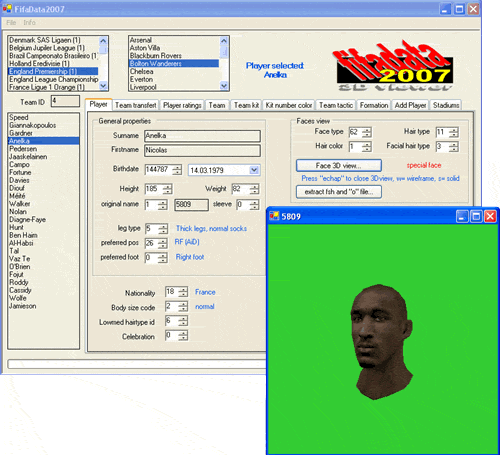Click the preferred foot spinner arrows
The height and width of the screenshot is (455, 500).
coord(163,258)
